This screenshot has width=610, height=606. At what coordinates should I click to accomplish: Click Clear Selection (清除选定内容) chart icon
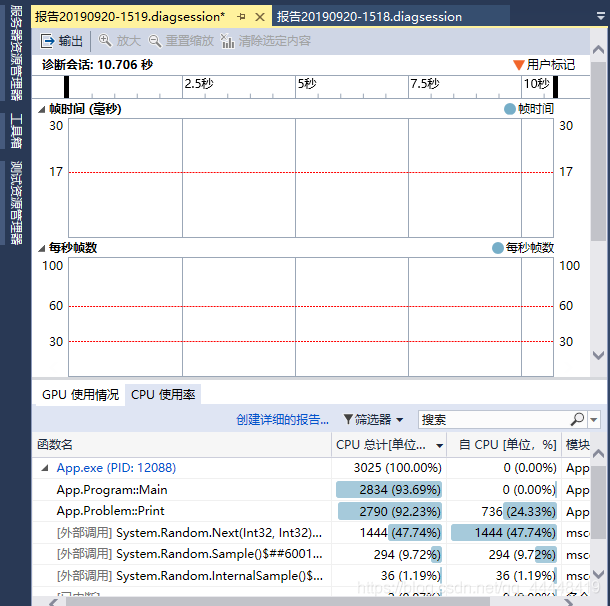click(x=228, y=41)
